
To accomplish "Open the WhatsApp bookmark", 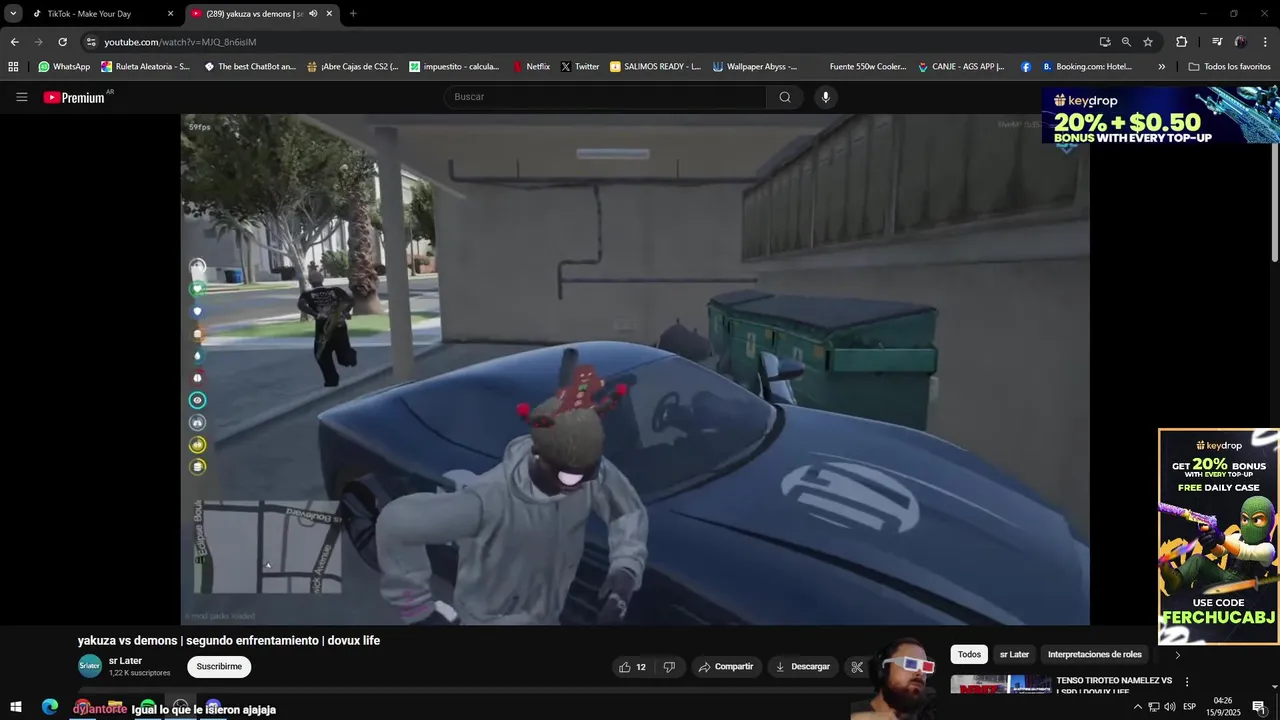I will click(64, 67).
